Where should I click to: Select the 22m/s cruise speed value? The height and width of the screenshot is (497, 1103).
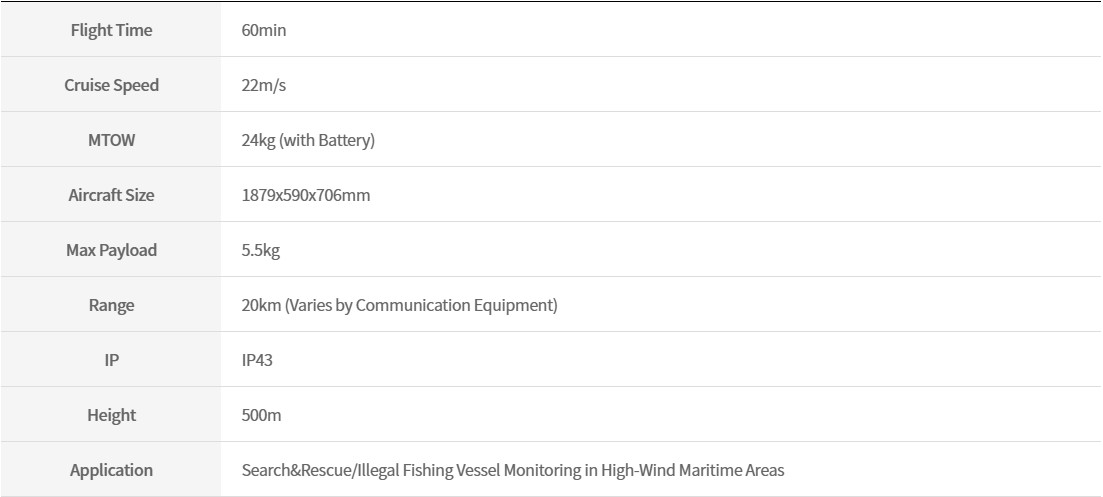tap(264, 85)
